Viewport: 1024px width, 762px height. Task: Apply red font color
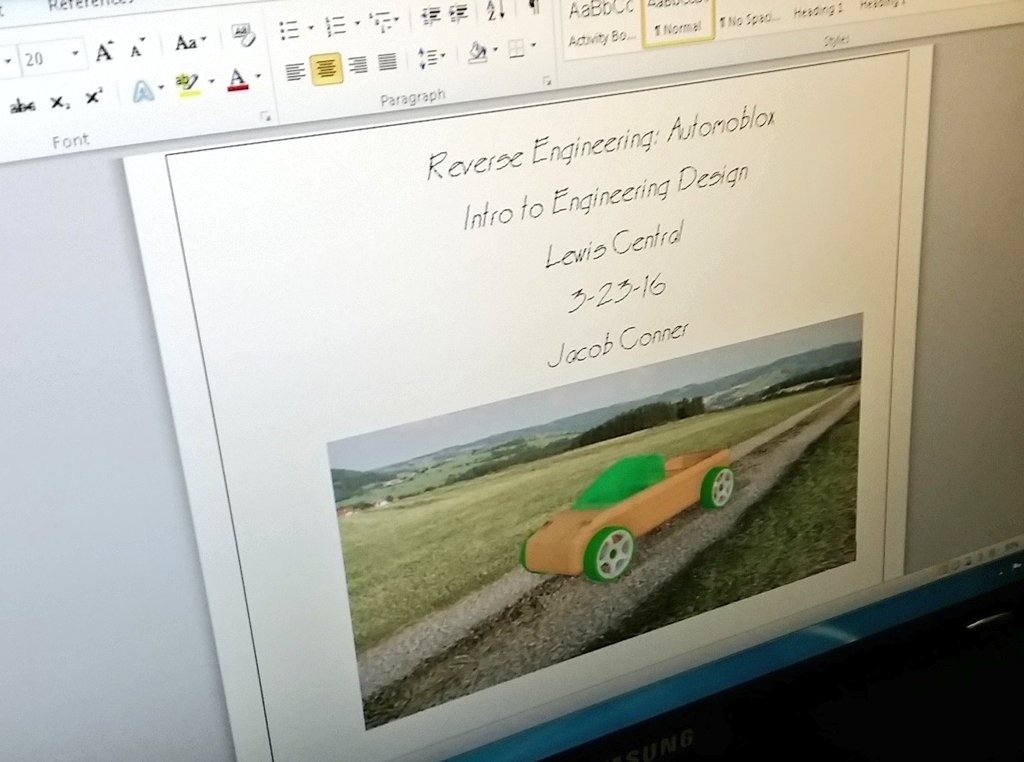238,80
